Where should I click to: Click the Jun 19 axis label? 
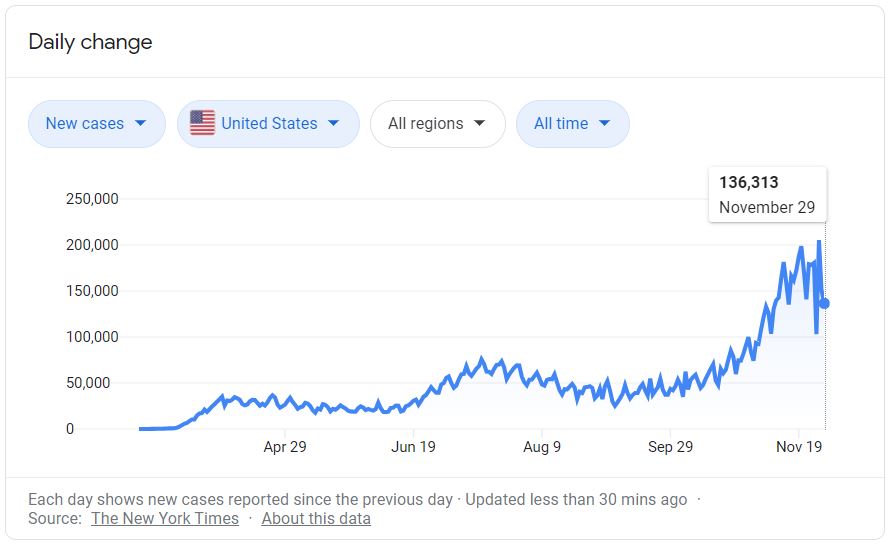[x=413, y=447]
